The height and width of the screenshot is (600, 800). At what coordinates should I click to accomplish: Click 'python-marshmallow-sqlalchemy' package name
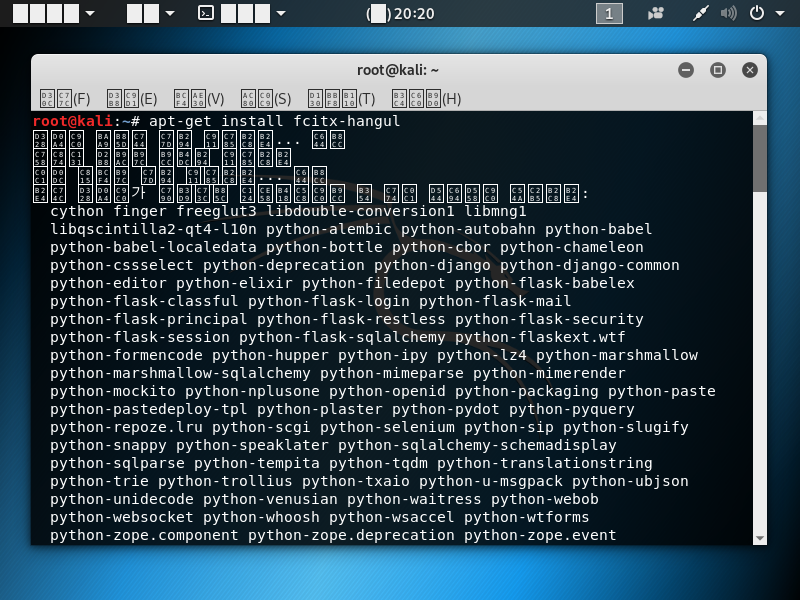[180, 373]
